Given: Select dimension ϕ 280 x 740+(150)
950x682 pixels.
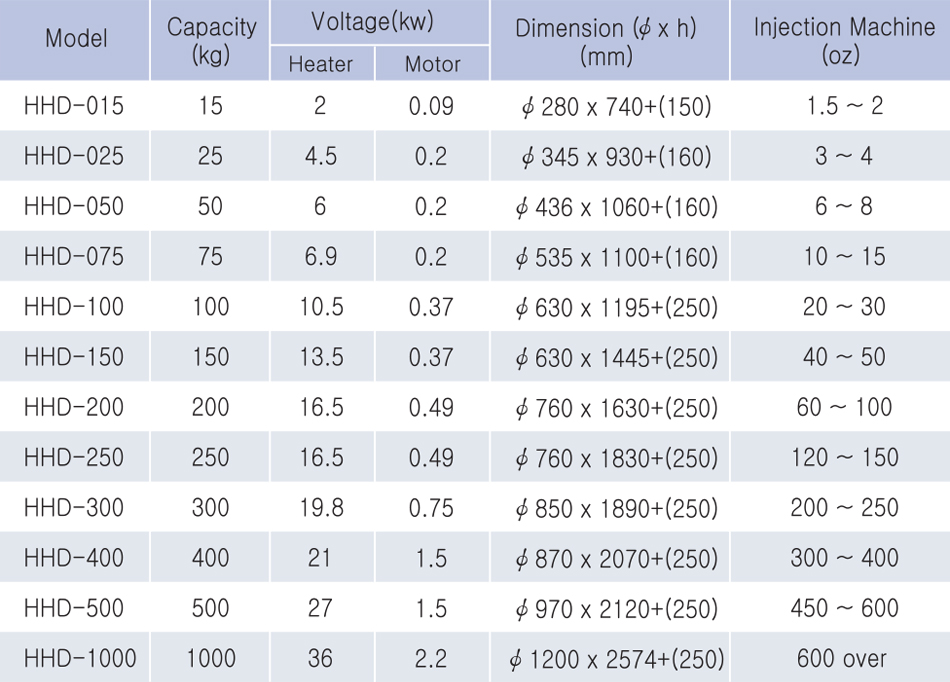Looking at the screenshot, I should pos(616,106).
